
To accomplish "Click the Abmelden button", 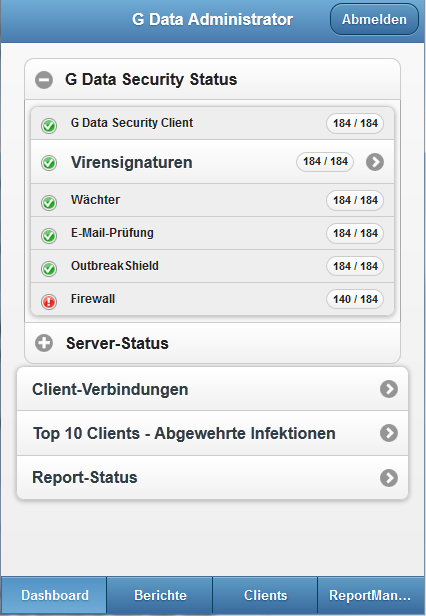I will tap(374, 19).
